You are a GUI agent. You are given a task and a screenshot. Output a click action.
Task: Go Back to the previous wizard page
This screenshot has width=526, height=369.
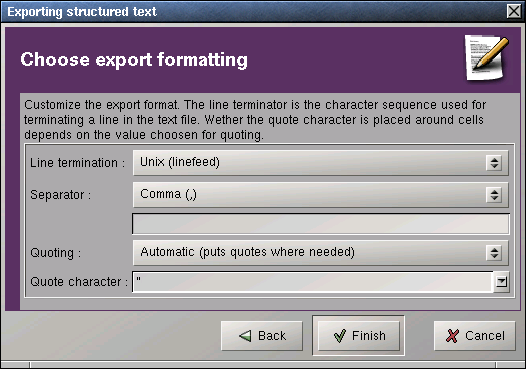coord(262,336)
